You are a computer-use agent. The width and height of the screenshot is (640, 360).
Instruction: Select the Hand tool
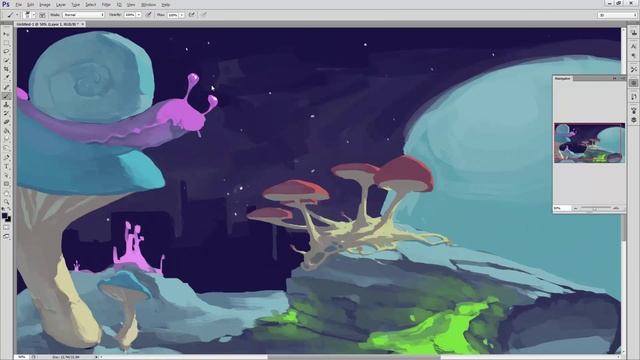click(x=6, y=193)
